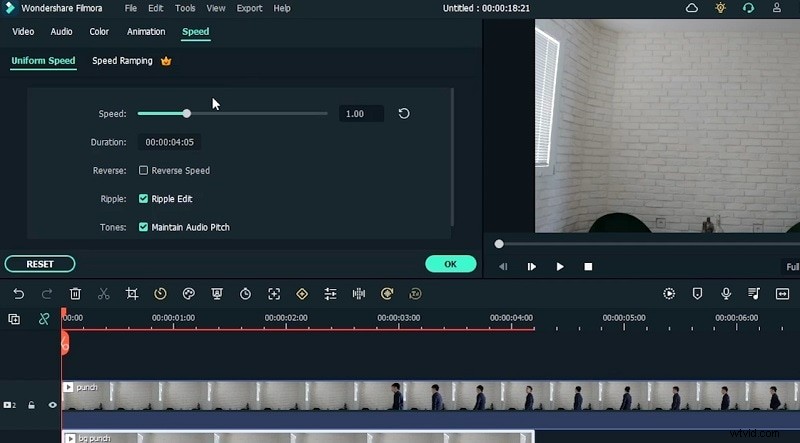The image size is (800, 443).
Task: Click the motion tracking target icon
Action: [x=274, y=293]
